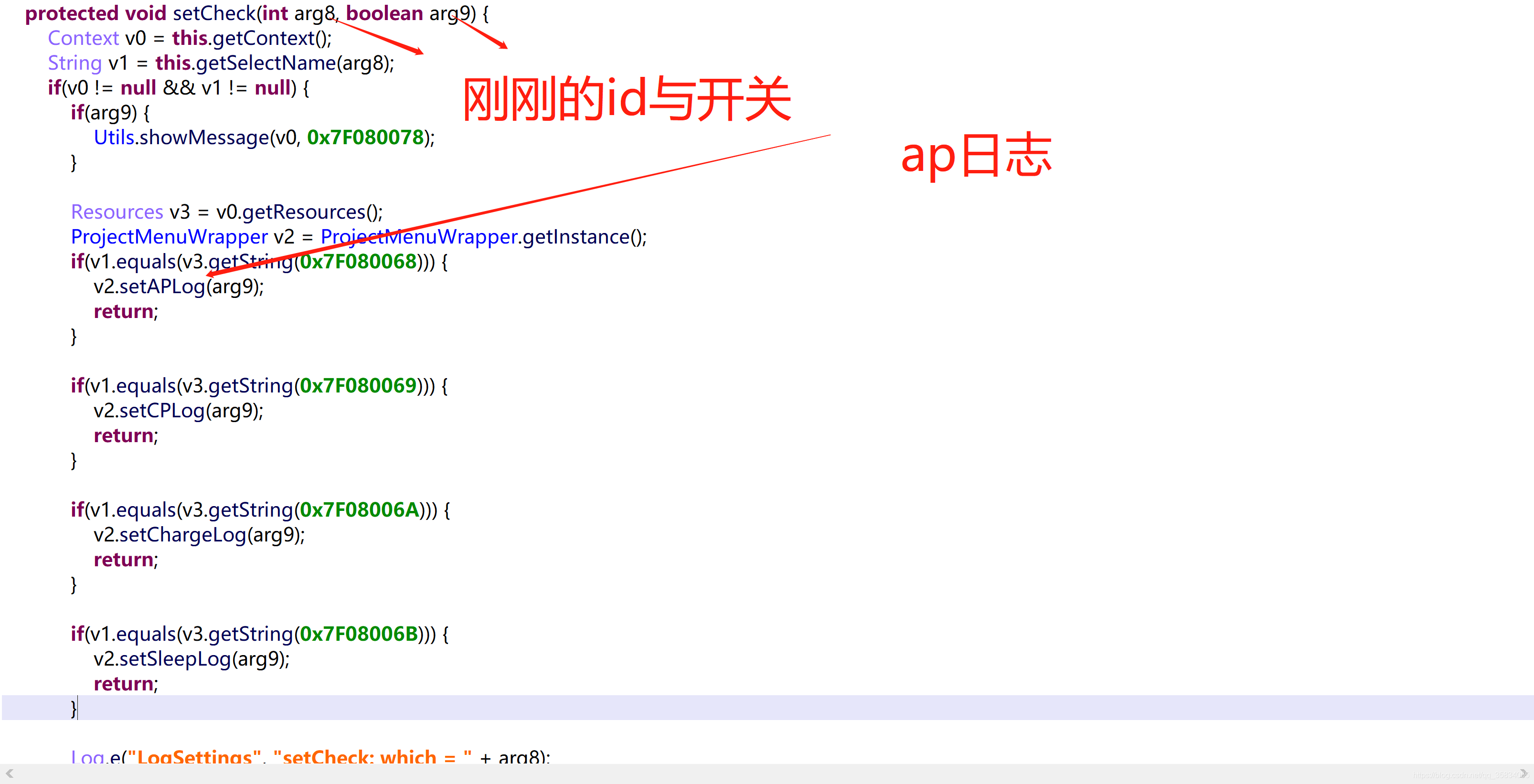Image resolution: width=1534 pixels, height=784 pixels.
Task: Click the 0x7F08006A resource id
Action: coord(359,509)
